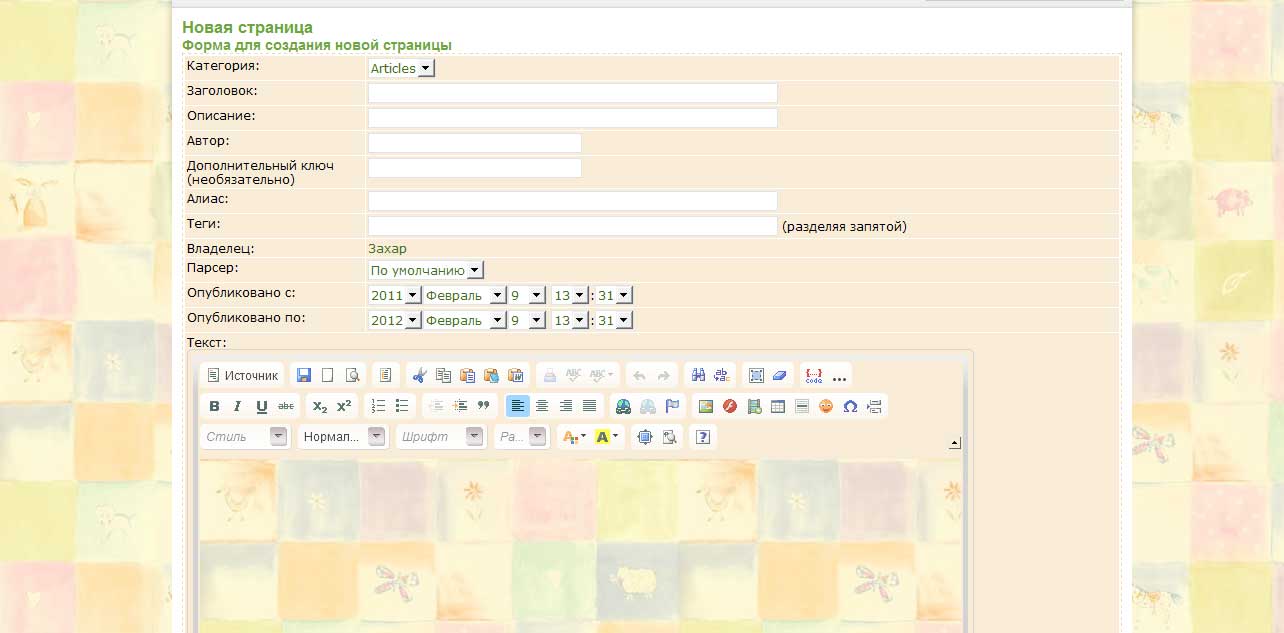This screenshot has width=1284, height=633.
Task: Toggle Italic formatting
Action: coord(238,406)
